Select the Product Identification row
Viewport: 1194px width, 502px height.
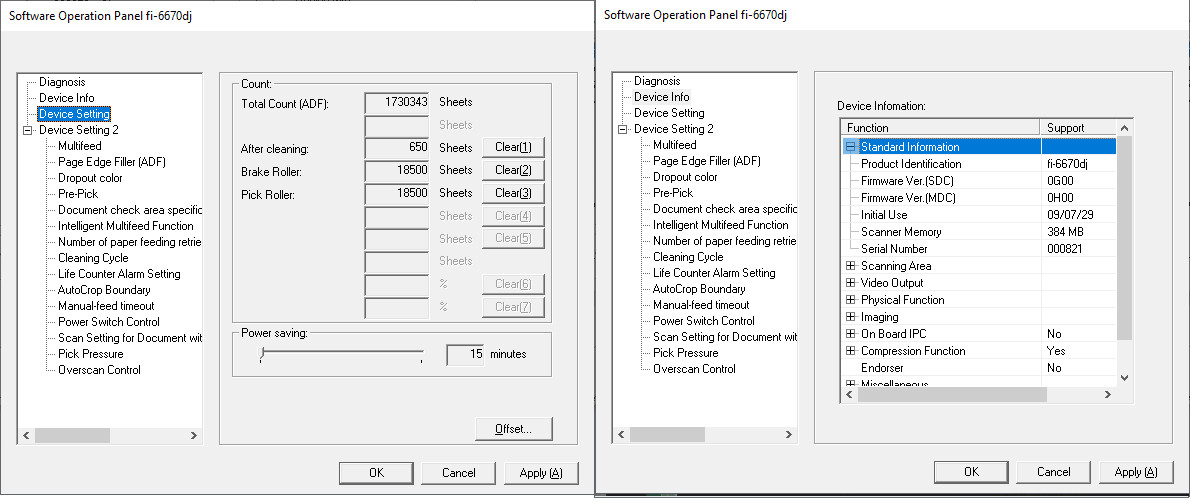point(979,165)
